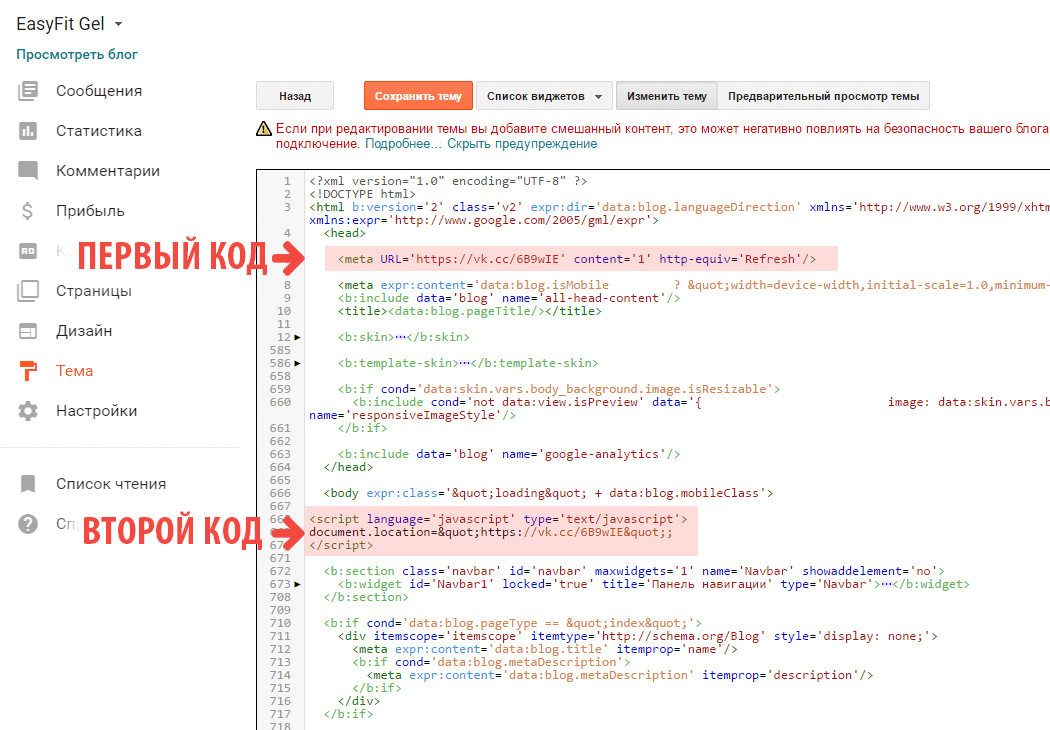Open the EasyFit Gel blog dropdown

point(119,24)
